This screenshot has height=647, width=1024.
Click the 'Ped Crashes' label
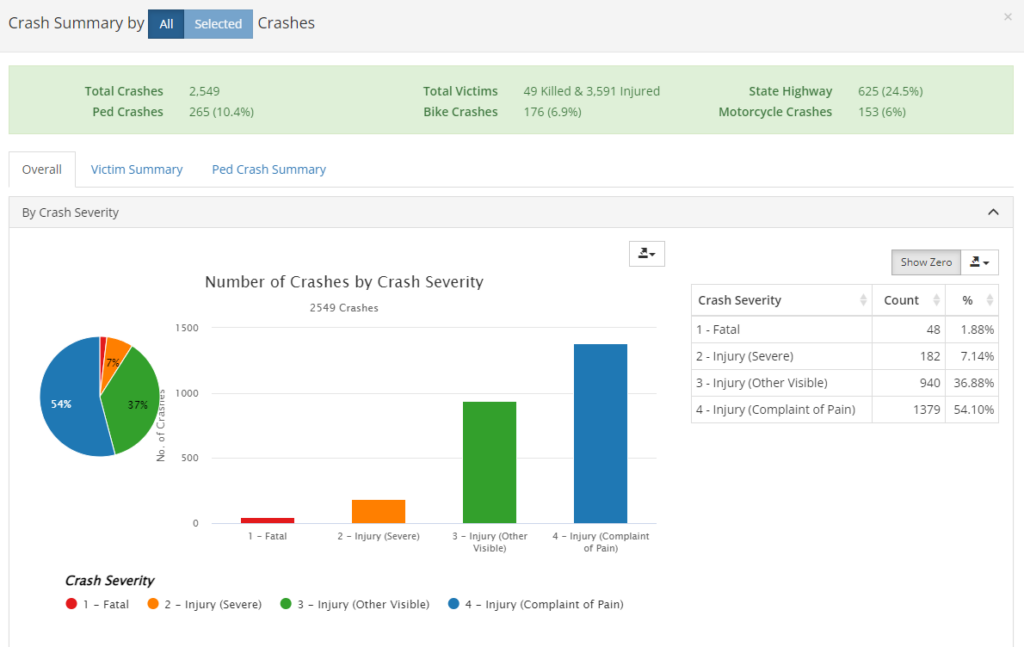pyautogui.click(x=128, y=112)
